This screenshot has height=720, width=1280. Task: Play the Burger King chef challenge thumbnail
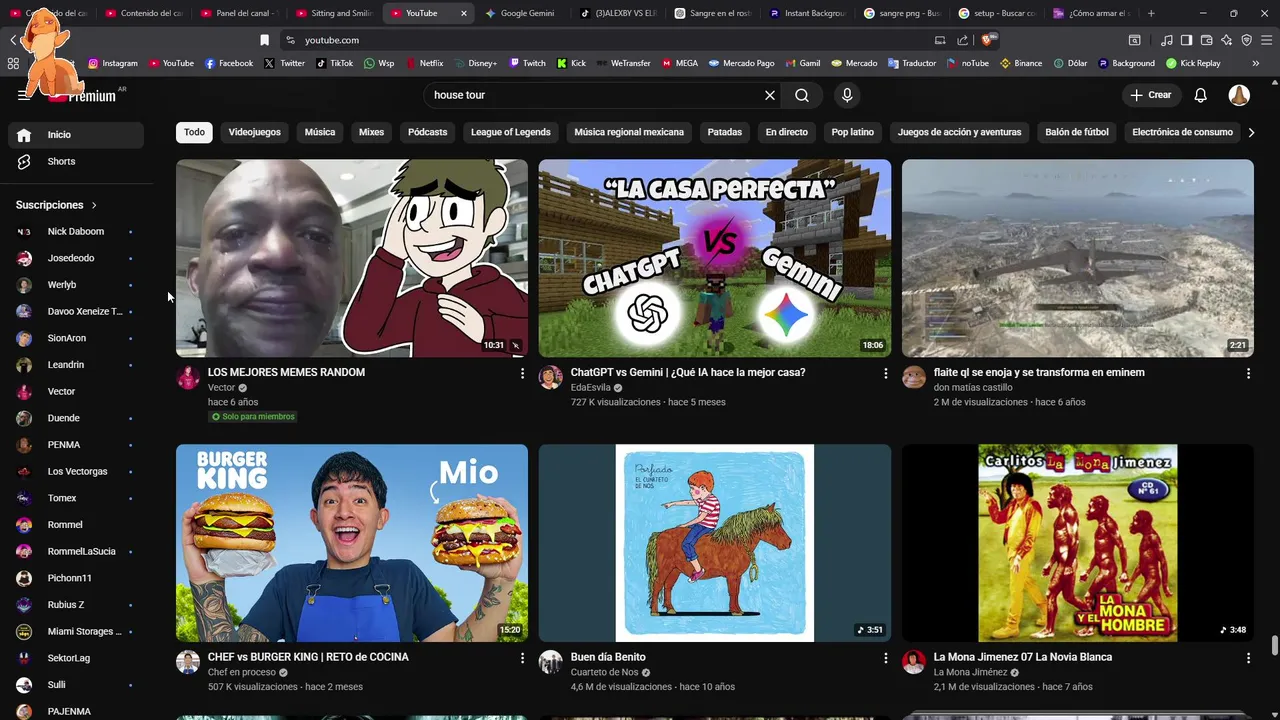tap(352, 543)
